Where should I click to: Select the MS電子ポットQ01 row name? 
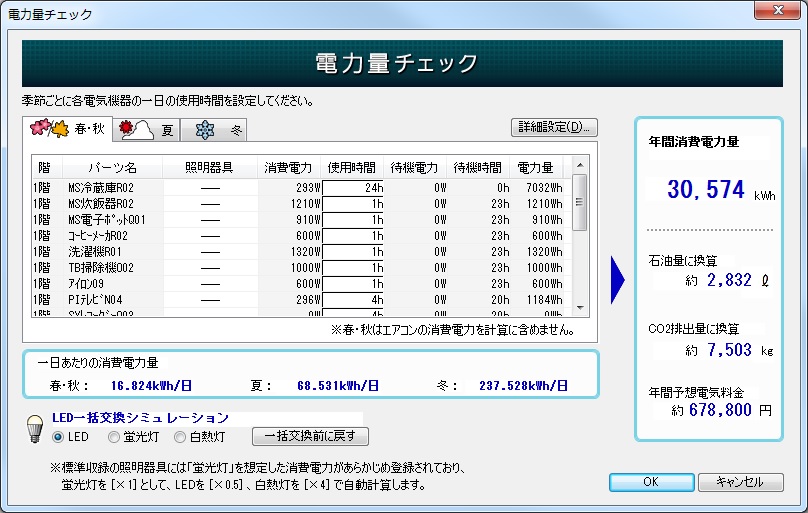(x=107, y=220)
